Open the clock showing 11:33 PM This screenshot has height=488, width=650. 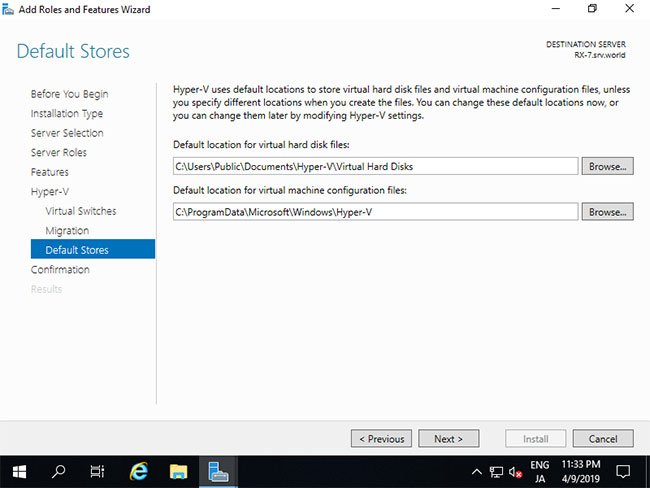[x=581, y=471]
